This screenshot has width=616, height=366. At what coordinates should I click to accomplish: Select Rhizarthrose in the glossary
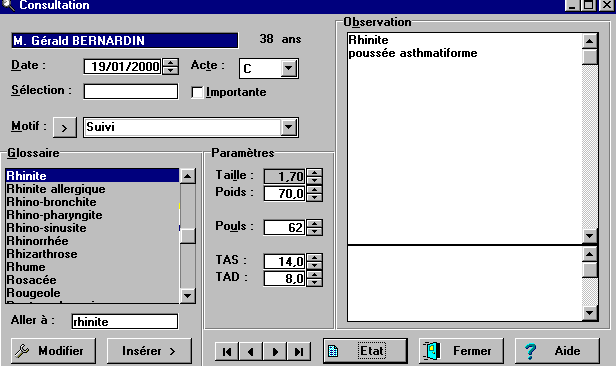coord(92,254)
